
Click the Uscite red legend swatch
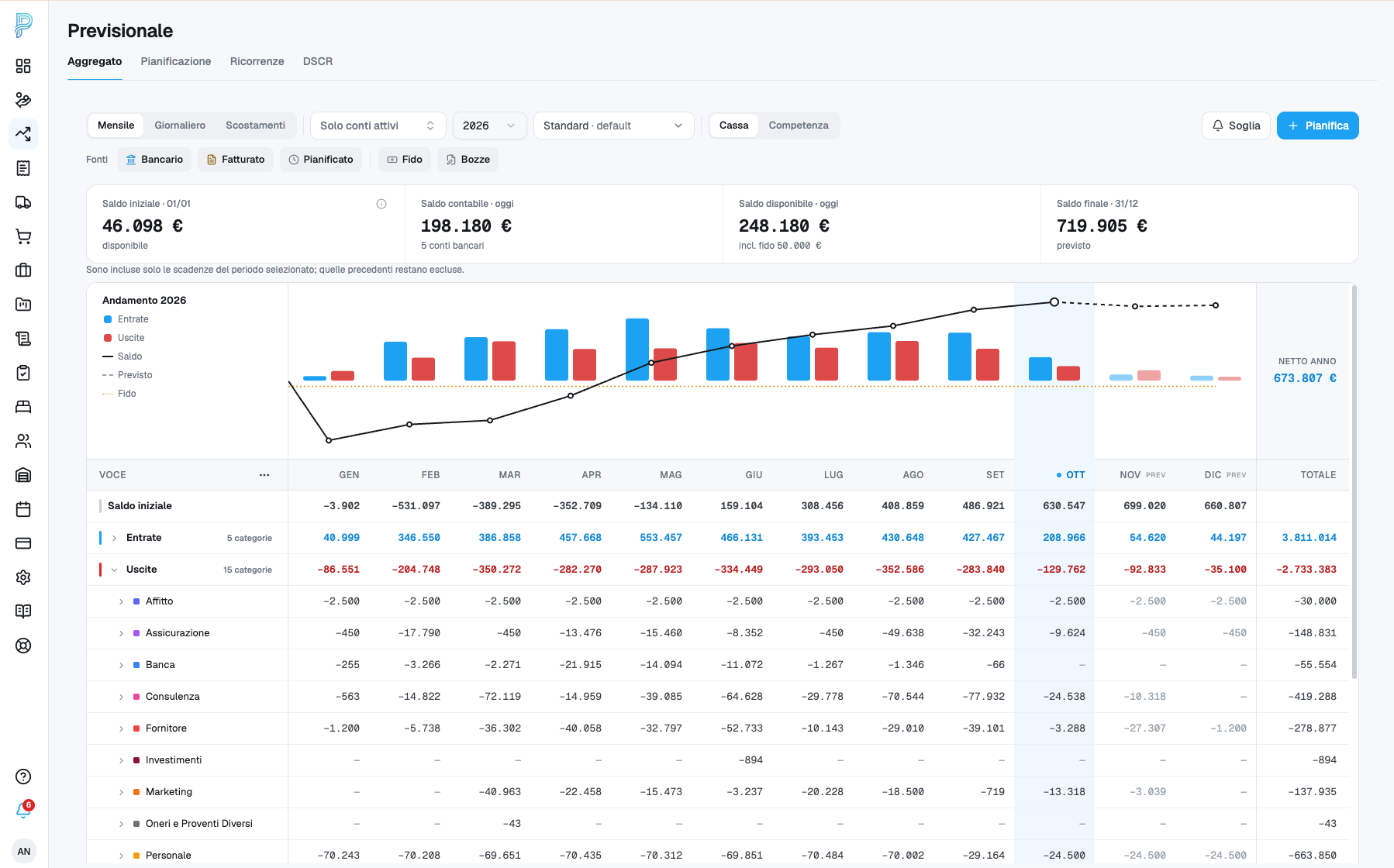click(108, 338)
